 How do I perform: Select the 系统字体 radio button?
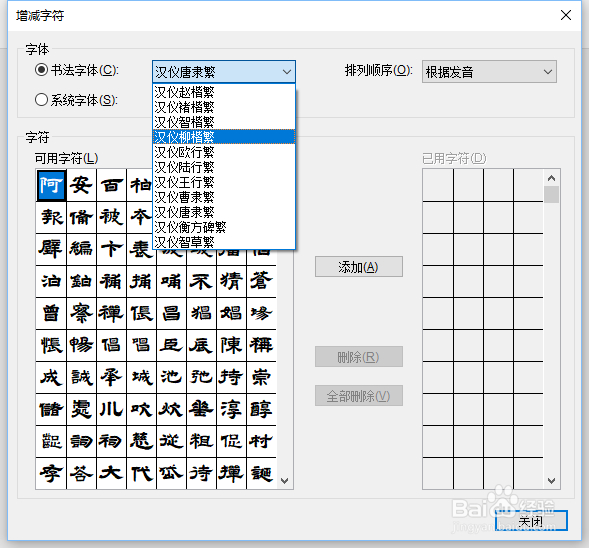[x=41, y=100]
